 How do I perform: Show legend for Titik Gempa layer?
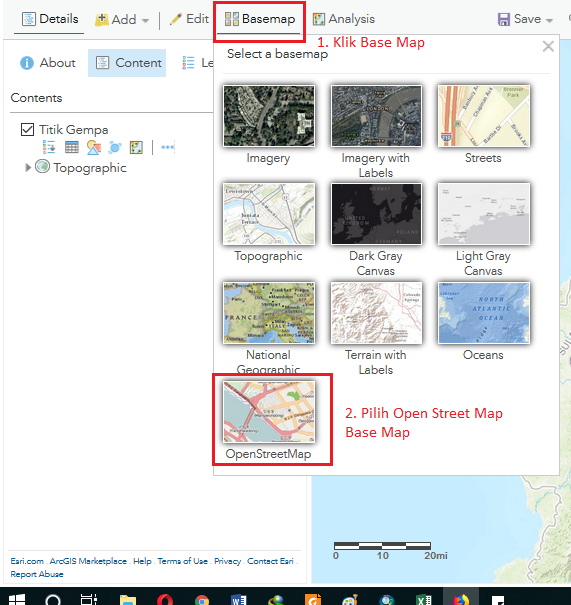click(49, 147)
